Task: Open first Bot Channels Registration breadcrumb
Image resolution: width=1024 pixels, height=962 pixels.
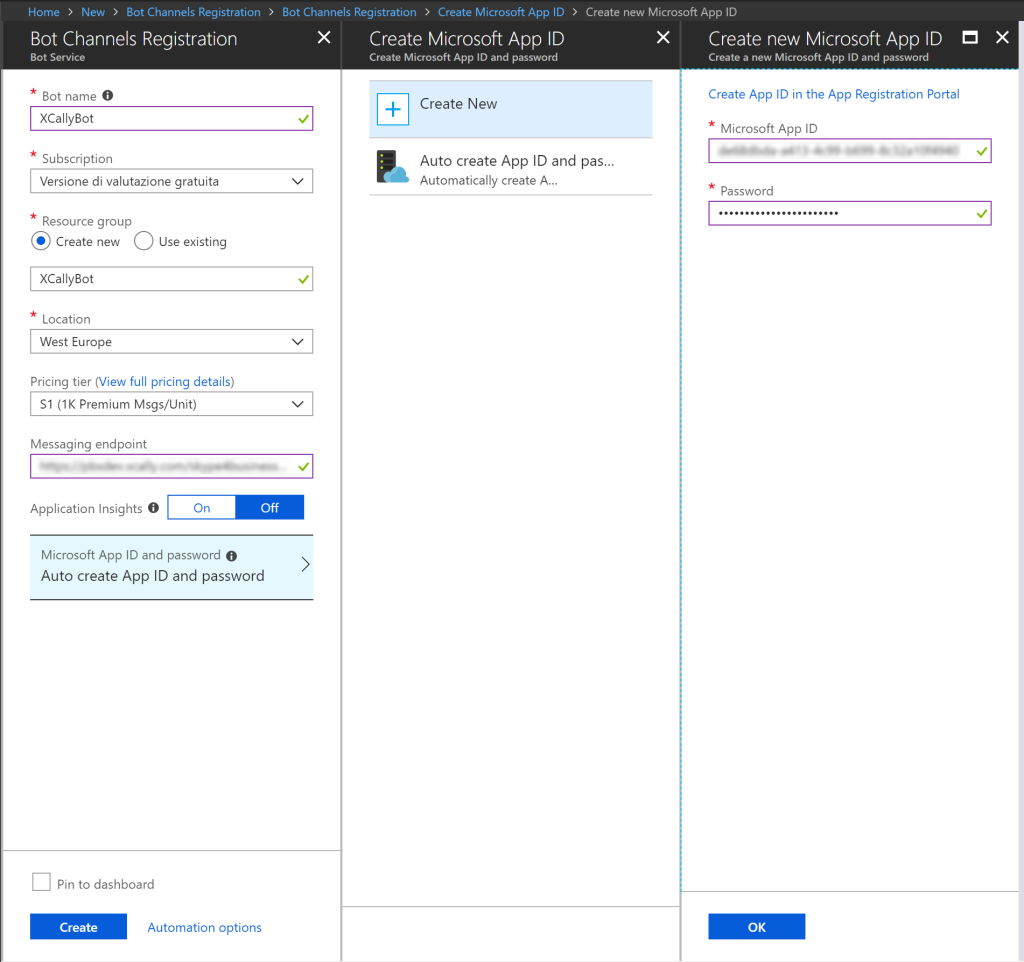Action: pos(193,12)
